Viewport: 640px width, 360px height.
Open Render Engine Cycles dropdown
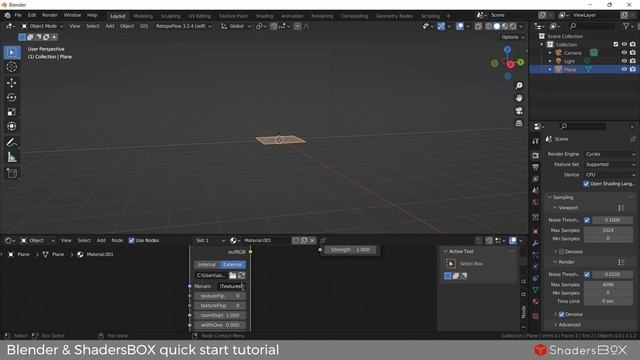pos(610,154)
